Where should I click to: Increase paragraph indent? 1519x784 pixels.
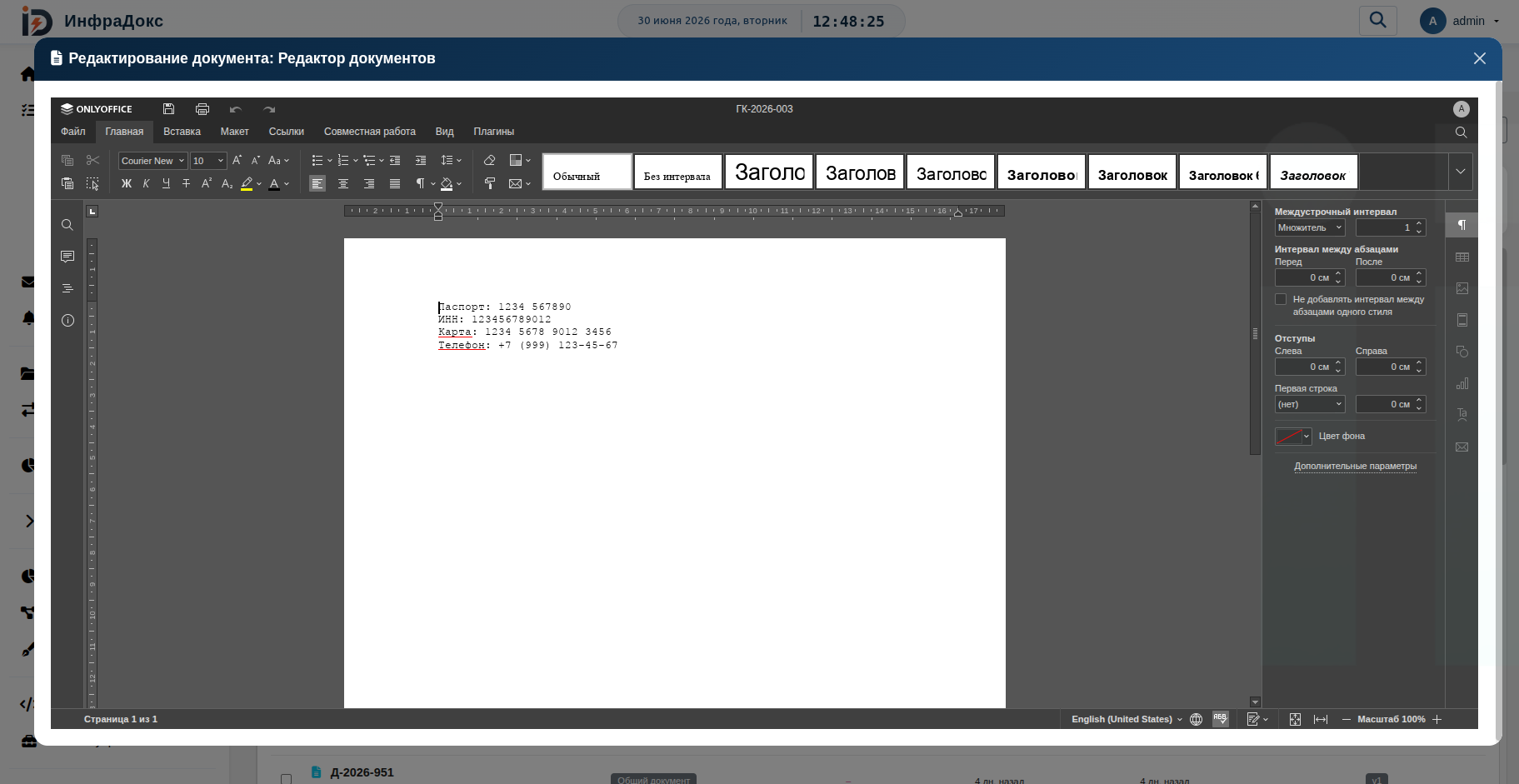pos(421,160)
